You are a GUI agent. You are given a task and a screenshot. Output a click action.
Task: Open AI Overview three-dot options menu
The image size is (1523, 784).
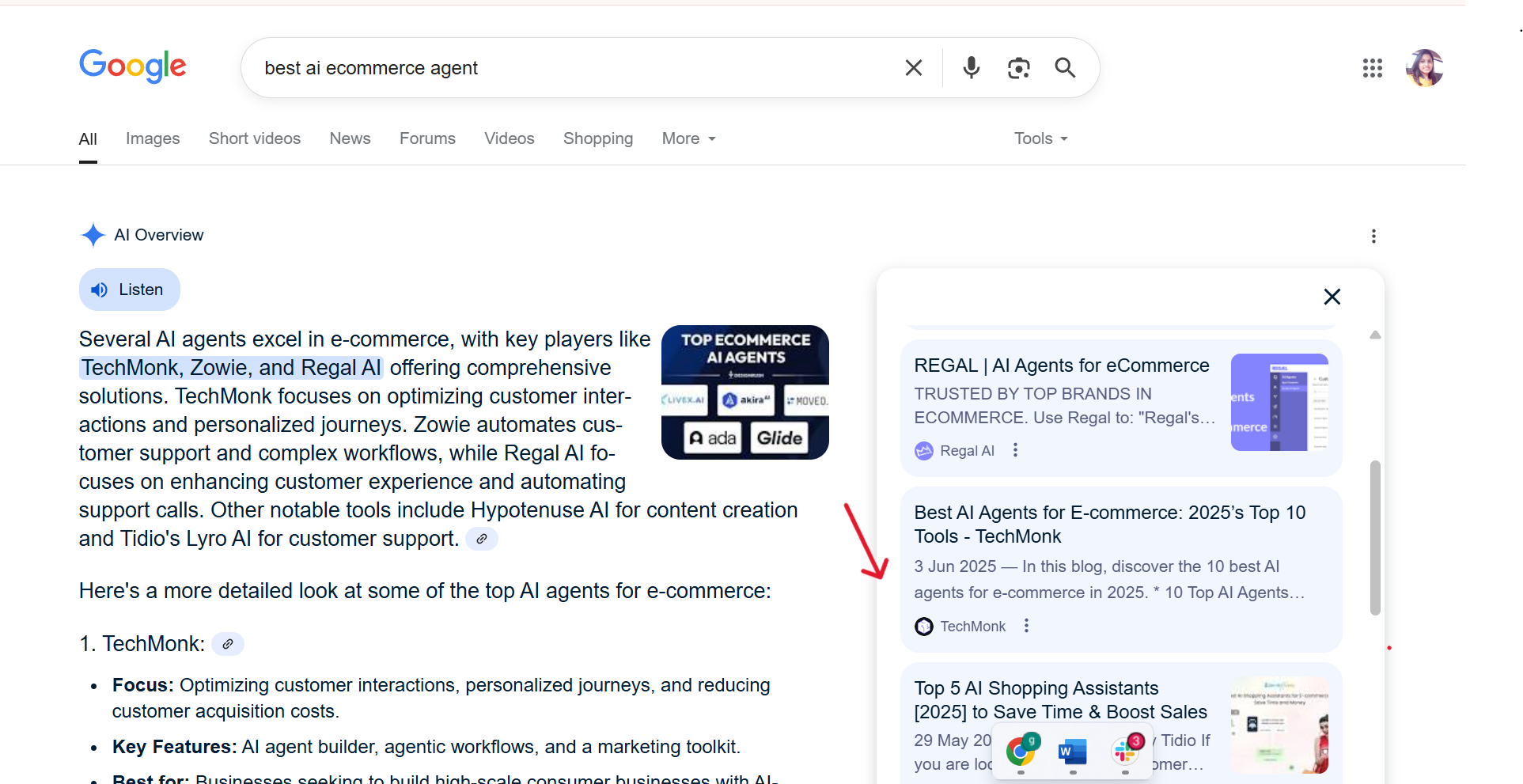(x=1373, y=236)
